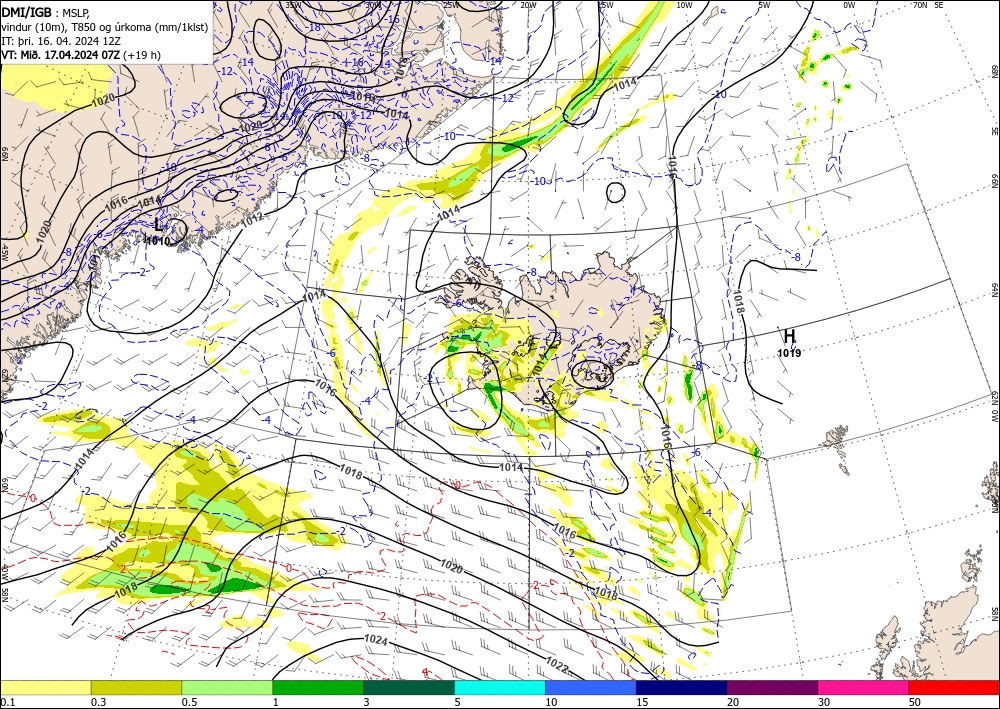This screenshot has width=1000, height=709.
Task: Click the 'vindur (10m), T850 og úrkoma' line
Action: tap(105, 27)
